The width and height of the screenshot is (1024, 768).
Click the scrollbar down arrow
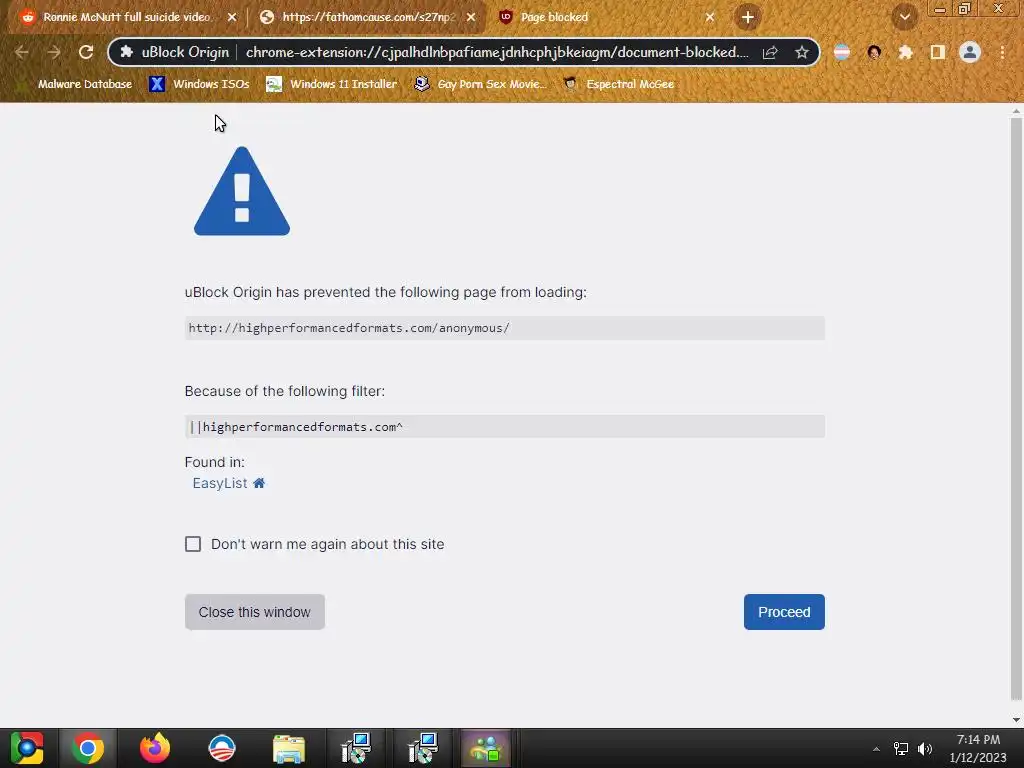pos(1016,720)
